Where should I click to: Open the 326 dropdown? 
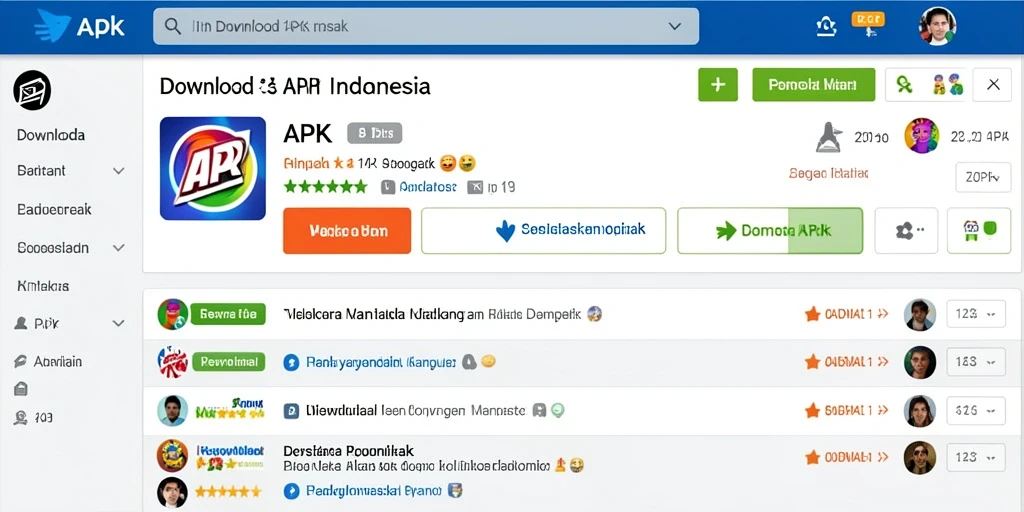976,410
